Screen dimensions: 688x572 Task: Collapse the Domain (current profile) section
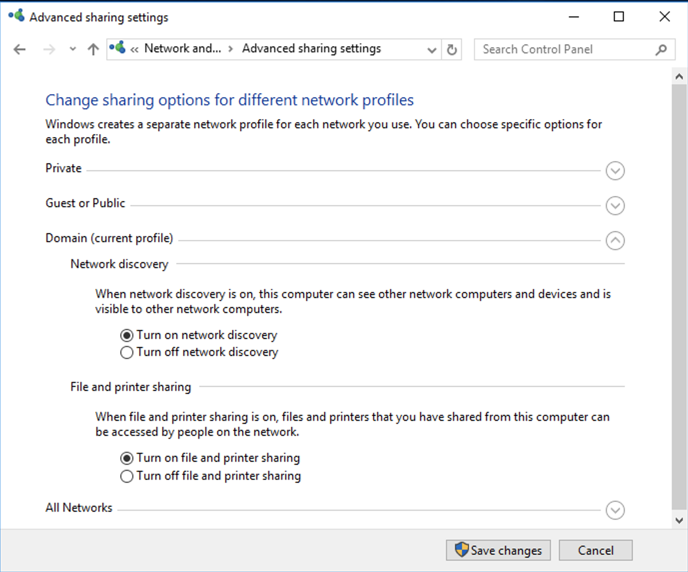coord(616,240)
